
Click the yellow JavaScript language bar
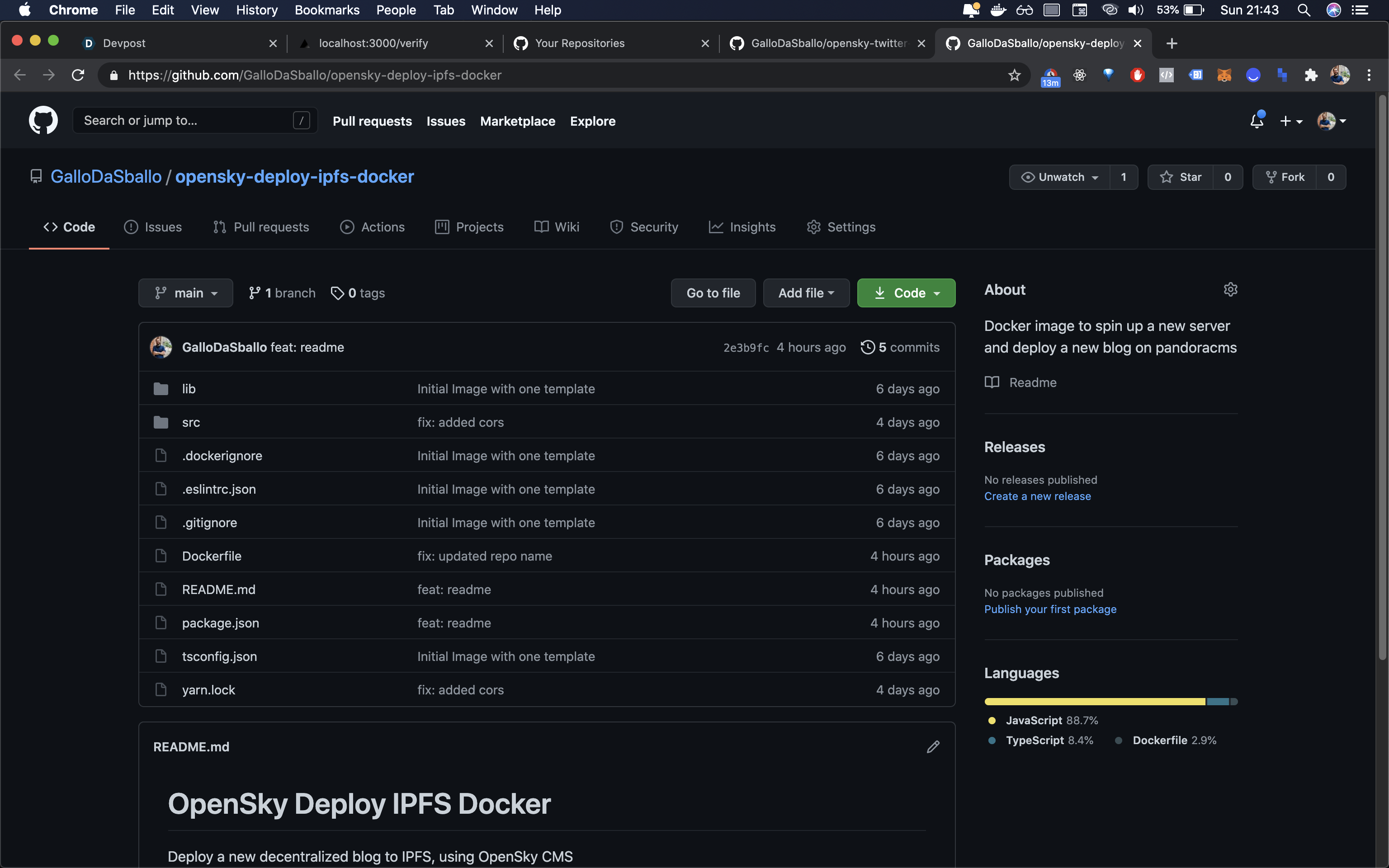(1094, 702)
